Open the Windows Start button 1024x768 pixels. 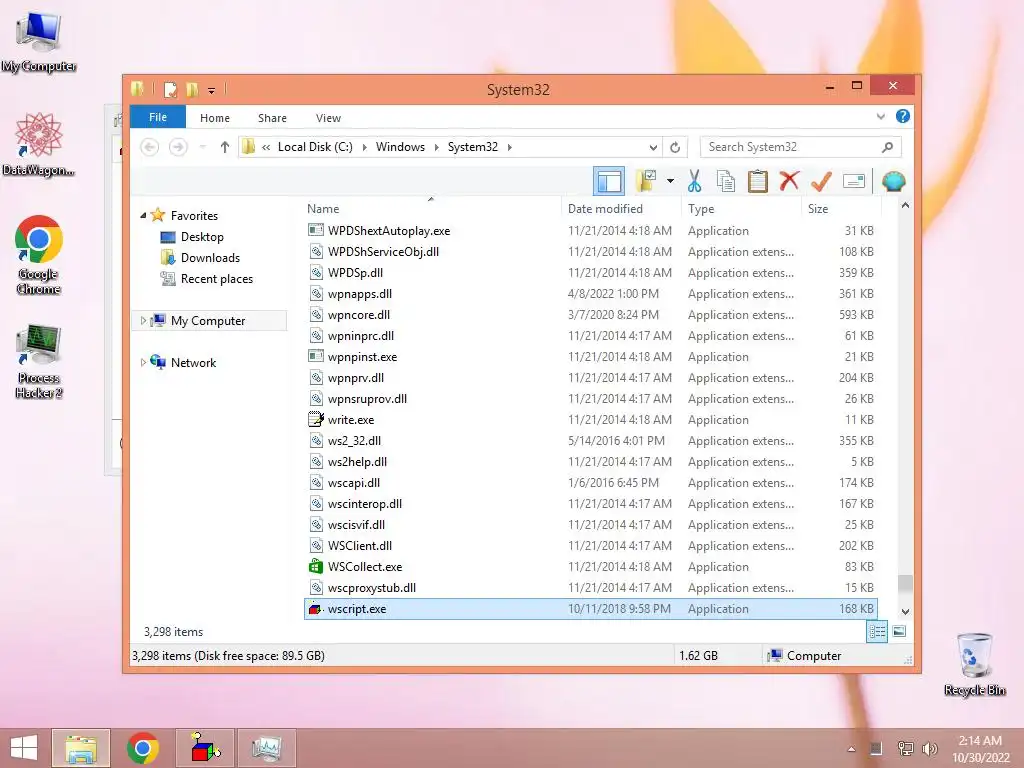[x=24, y=748]
